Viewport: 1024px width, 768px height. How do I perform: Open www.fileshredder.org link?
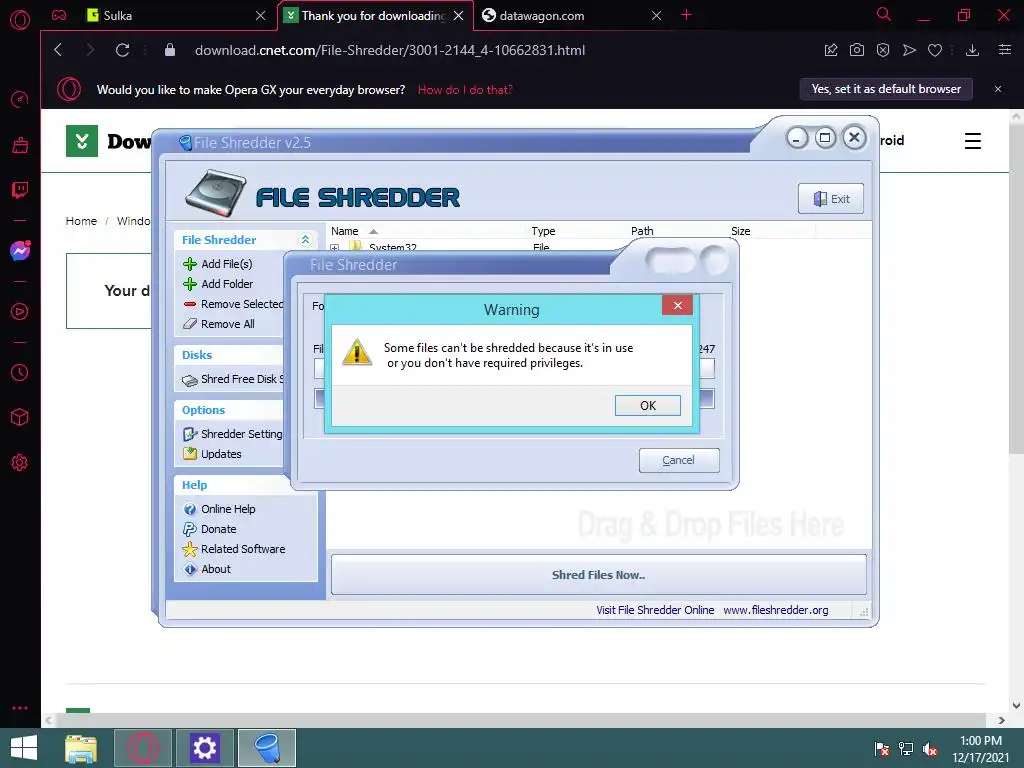(775, 609)
